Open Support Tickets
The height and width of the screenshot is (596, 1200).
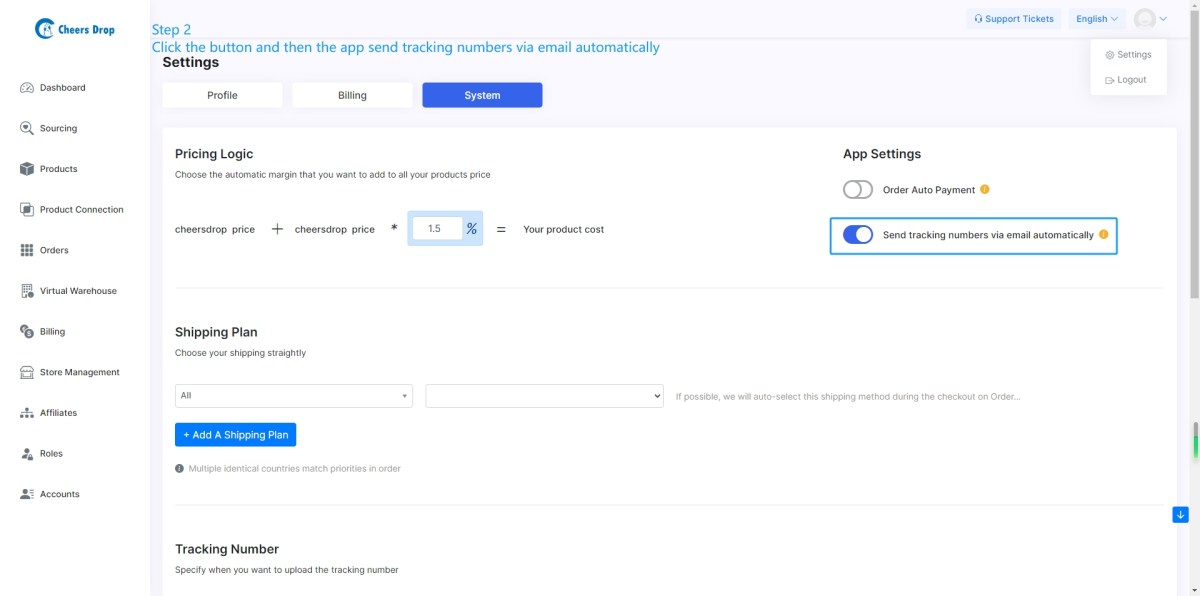click(x=1012, y=19)
